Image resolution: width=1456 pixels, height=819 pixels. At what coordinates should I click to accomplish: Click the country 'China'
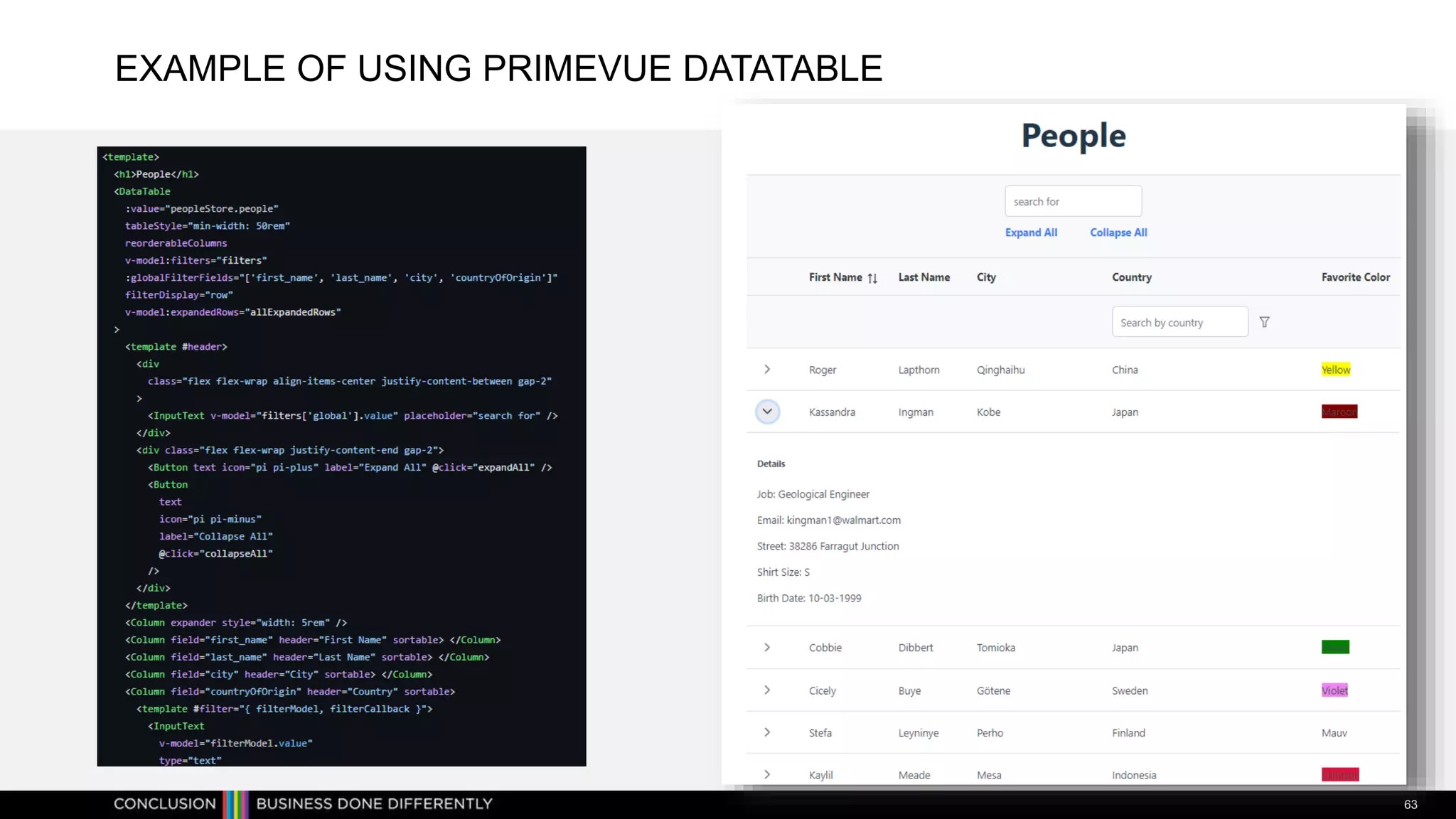1125,370
